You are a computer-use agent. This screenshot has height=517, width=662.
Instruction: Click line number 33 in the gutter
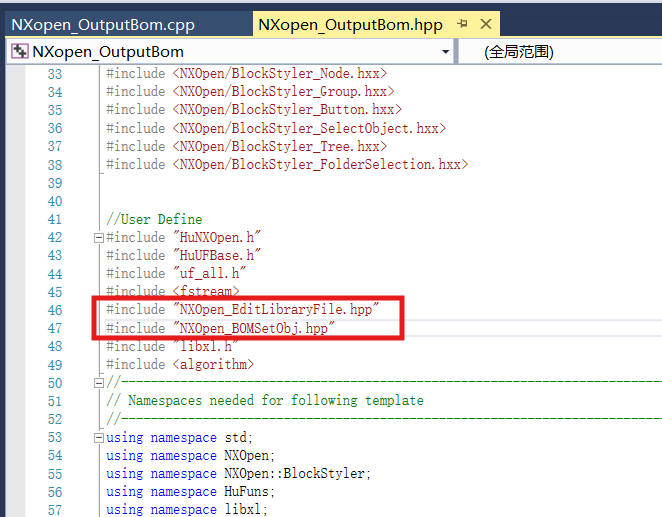[x=55, y=74]
